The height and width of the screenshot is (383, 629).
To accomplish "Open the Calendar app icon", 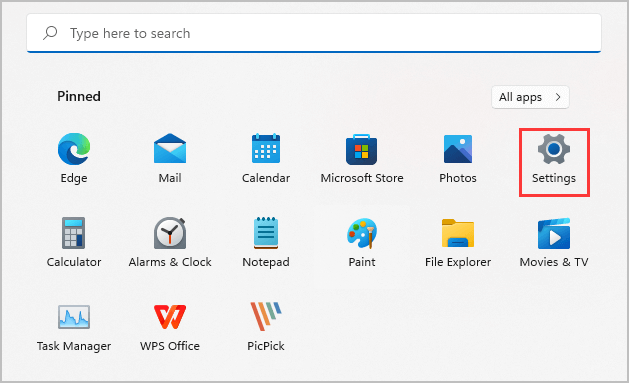I will coord(266,148).
